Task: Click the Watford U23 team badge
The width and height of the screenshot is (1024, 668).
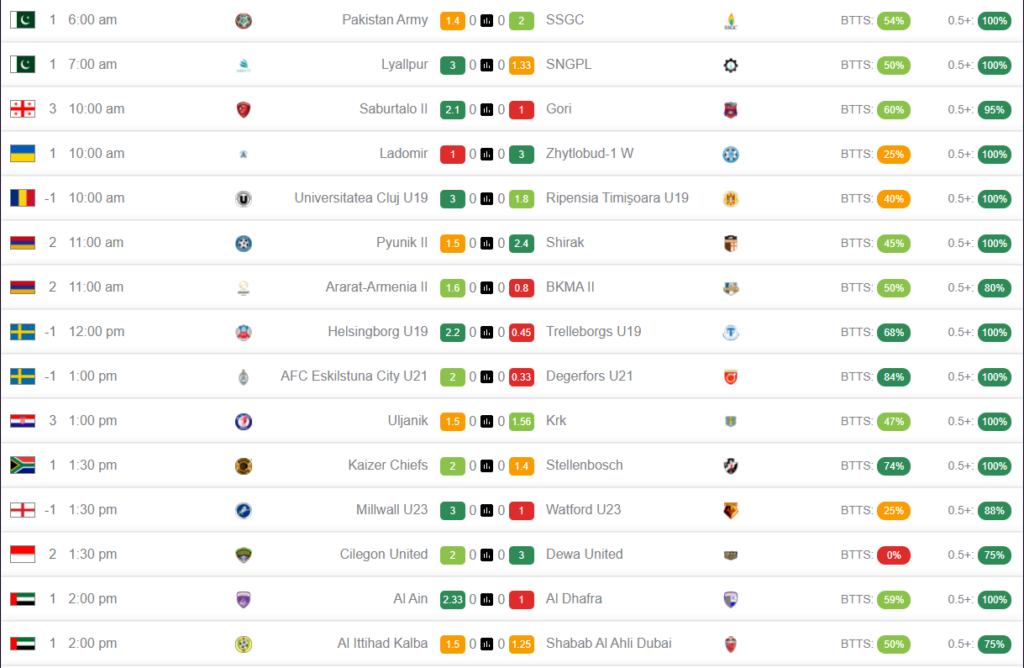Action: point(731,511)
